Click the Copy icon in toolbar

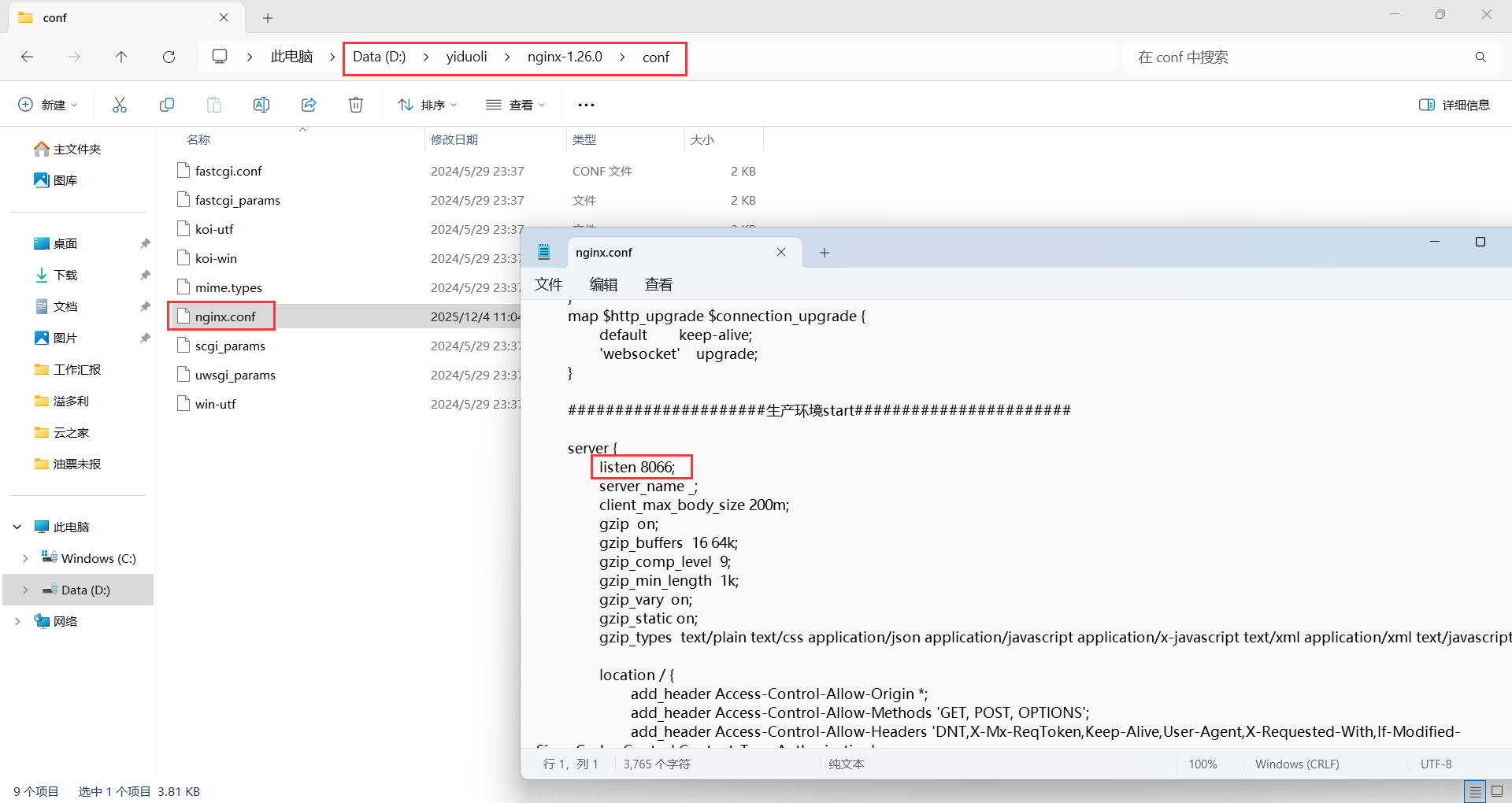point(167,105)
